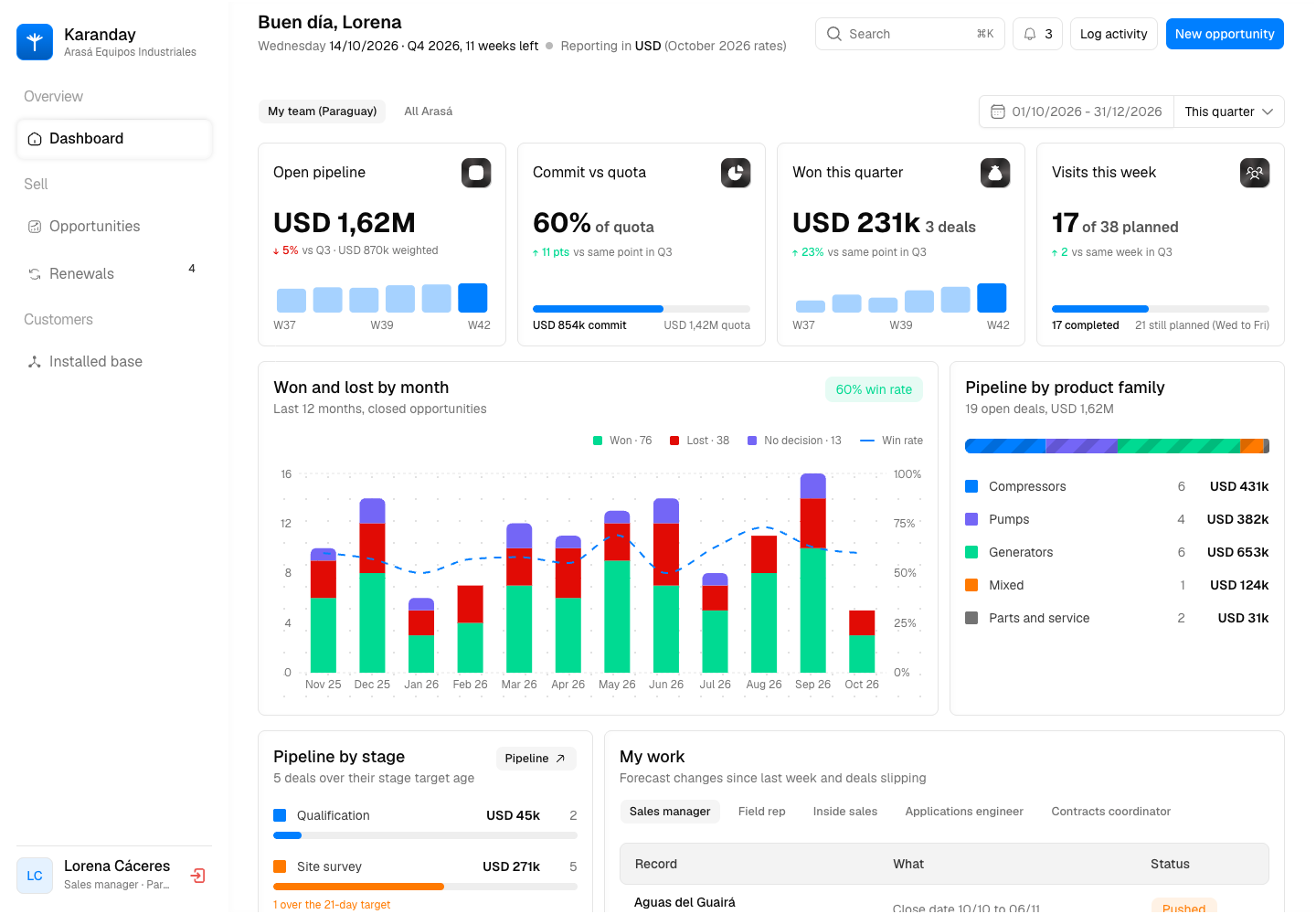
Task: Click the commit vs quota progress bar
Action: tap(642, 309)
